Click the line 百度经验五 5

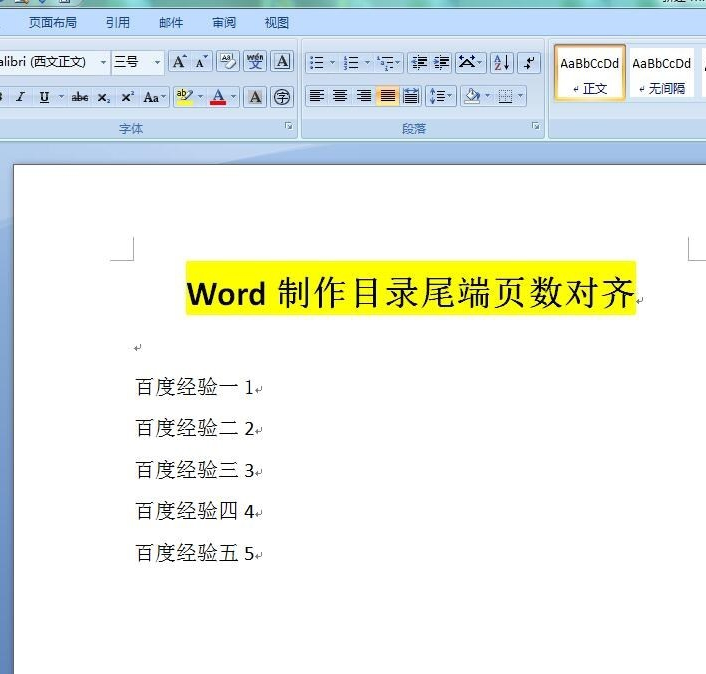[195, 553]
